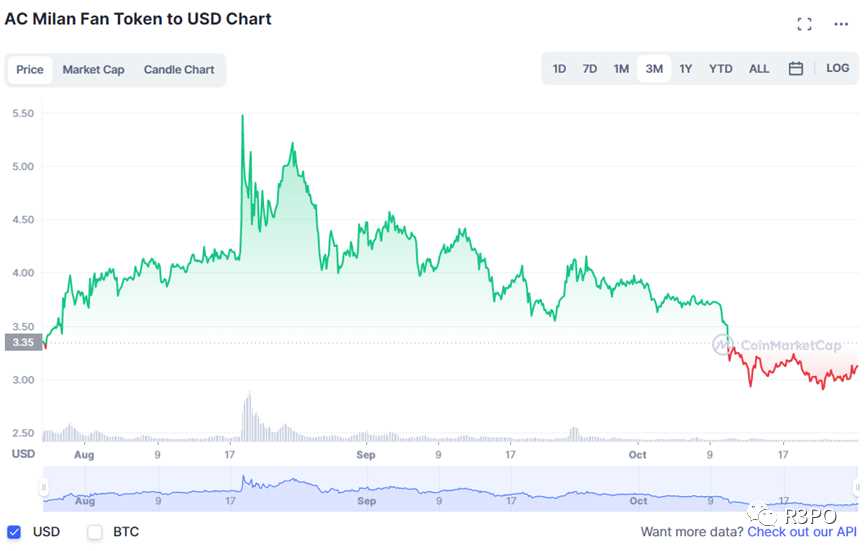865x551 pixels.
Task: Switch to the Candle Chart tab
Action: coord(179,70)
